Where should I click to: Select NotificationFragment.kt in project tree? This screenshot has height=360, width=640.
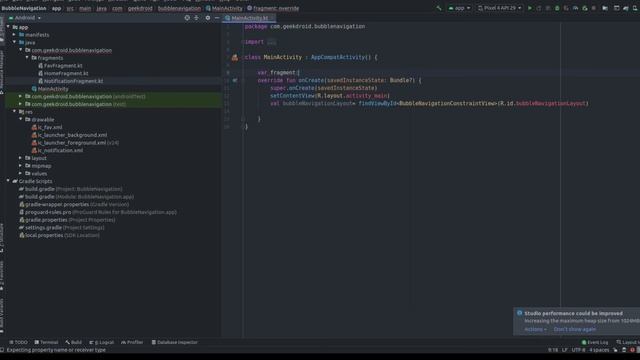pos(70,81)
